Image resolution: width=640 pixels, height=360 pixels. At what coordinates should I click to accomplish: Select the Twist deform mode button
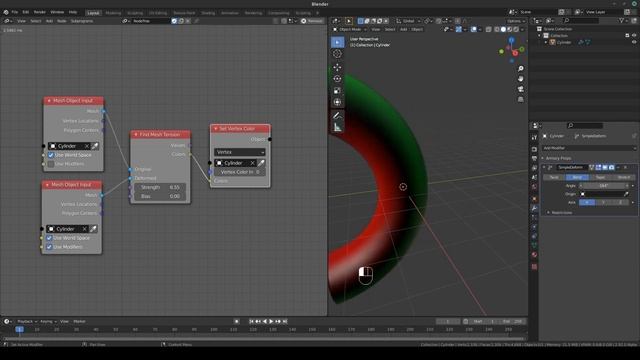tap(554, 177)
